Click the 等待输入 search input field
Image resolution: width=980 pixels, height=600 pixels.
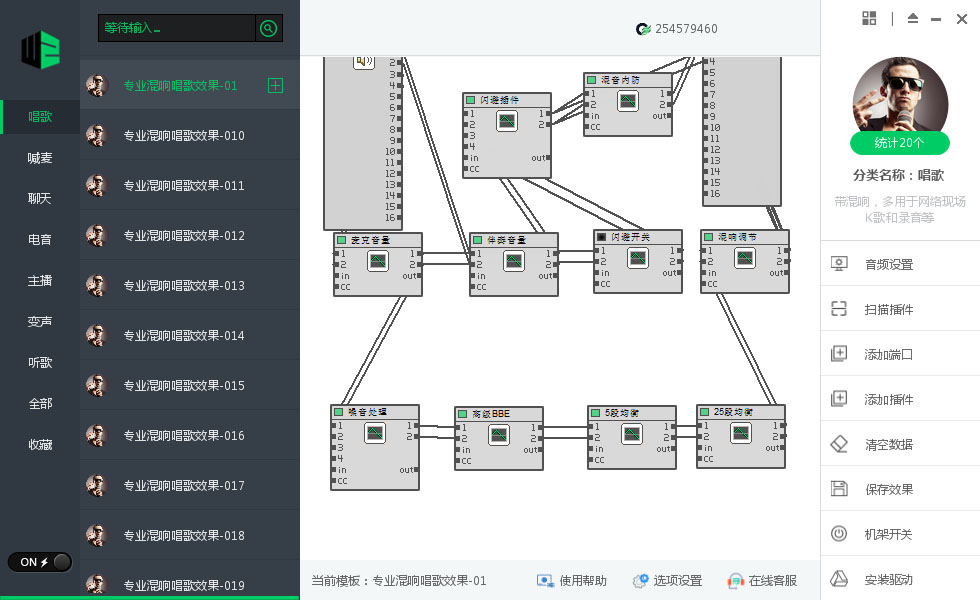pyautogui.click(x=177, y=28)
